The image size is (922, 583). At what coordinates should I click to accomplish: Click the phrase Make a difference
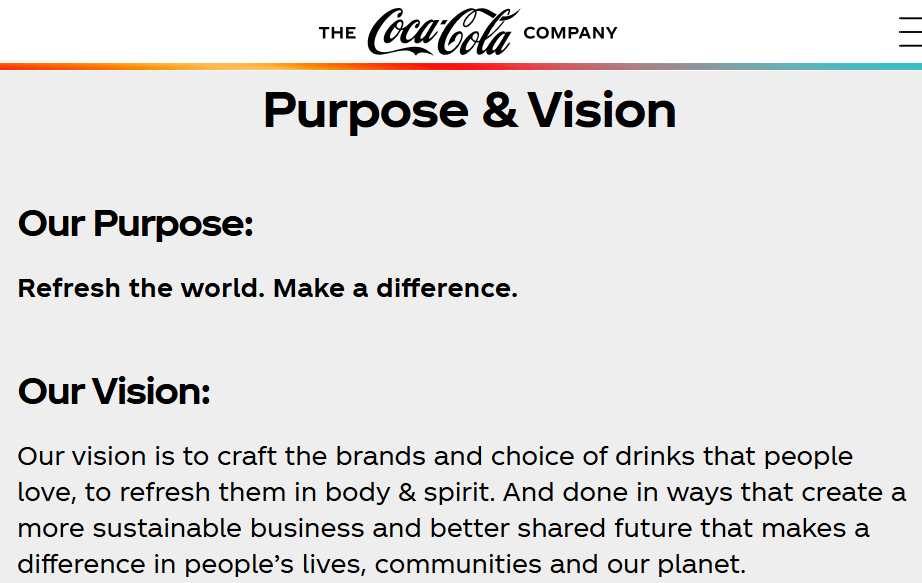click(395, 289)
